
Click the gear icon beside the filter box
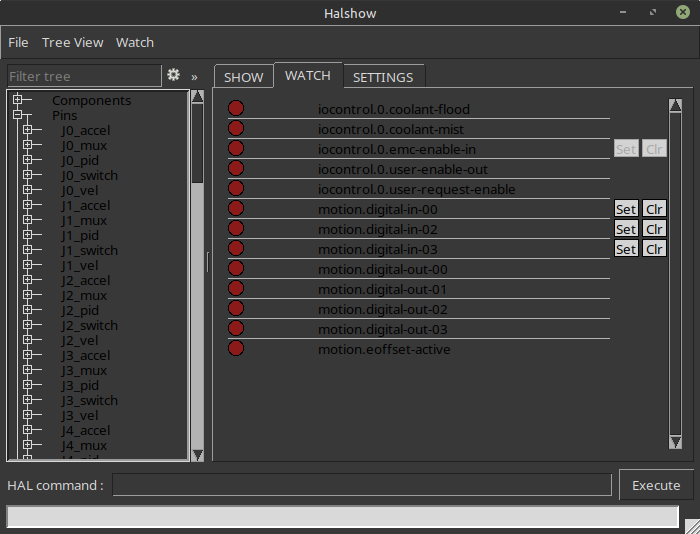(173, 75)
